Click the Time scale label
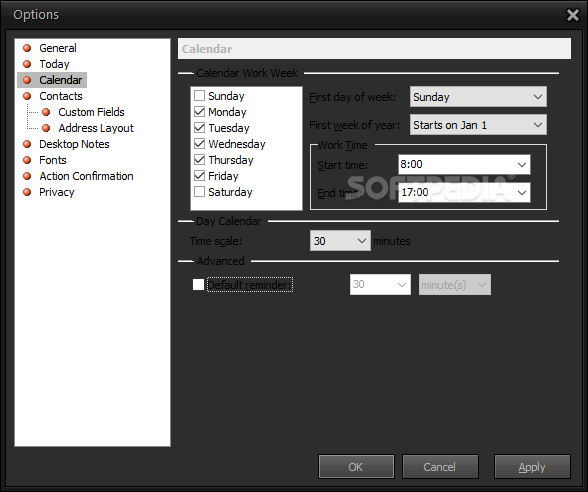Image resolution: width=588 pixels, height=492 pixels. click(x=216, y=241)
